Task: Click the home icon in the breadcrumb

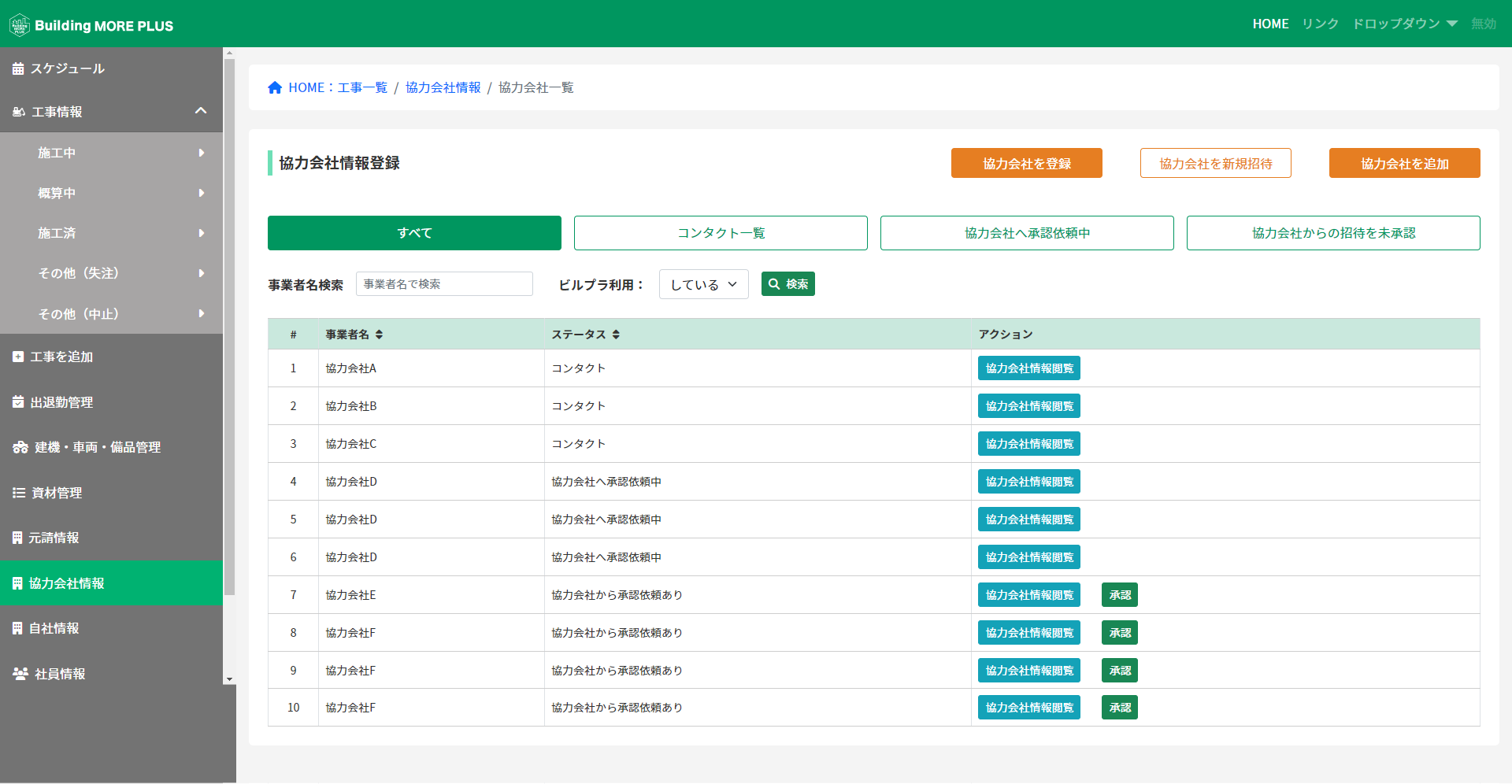Action: (x=274, y=87)
